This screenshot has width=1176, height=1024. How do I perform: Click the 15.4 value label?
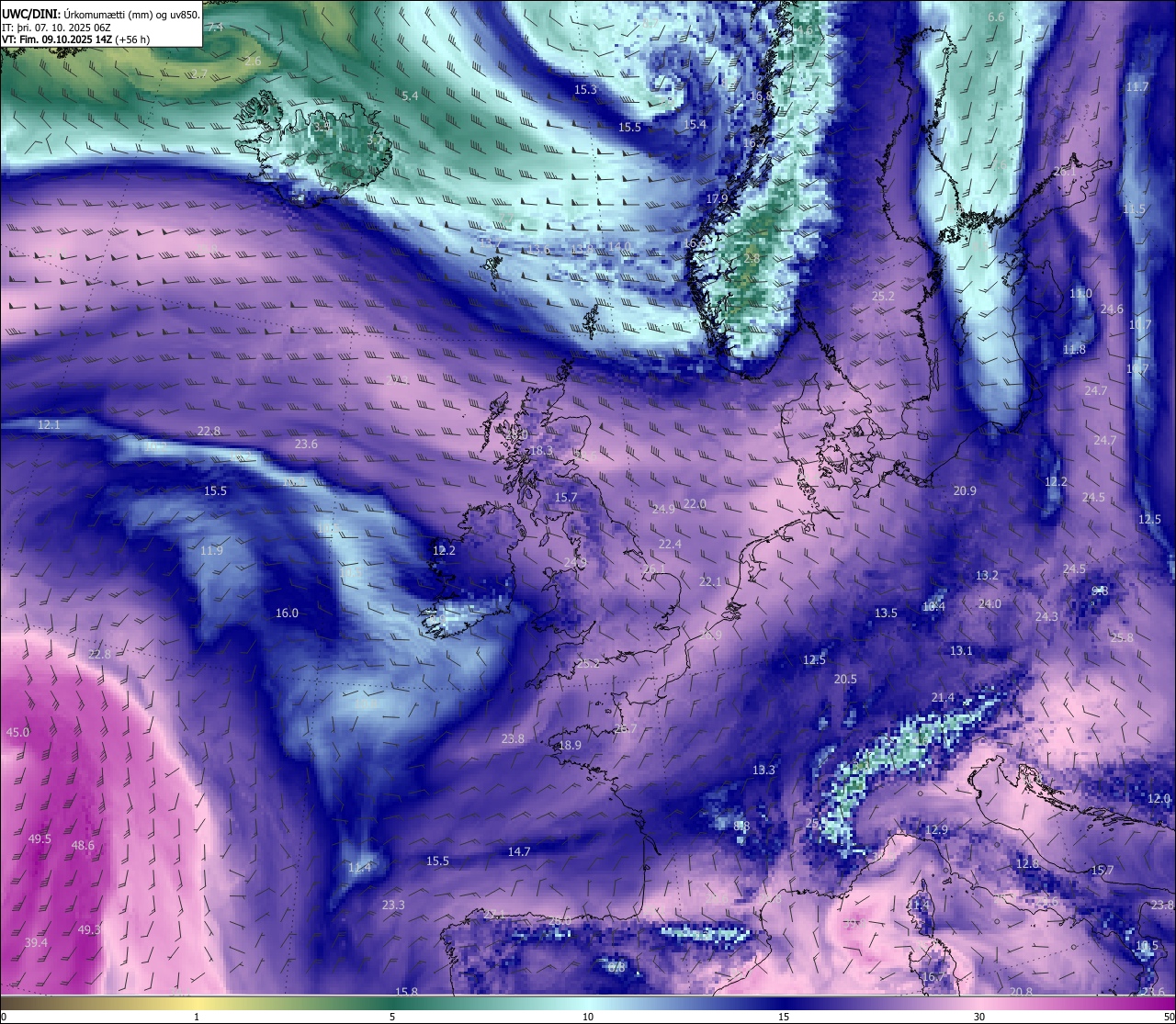click(695, 124)
